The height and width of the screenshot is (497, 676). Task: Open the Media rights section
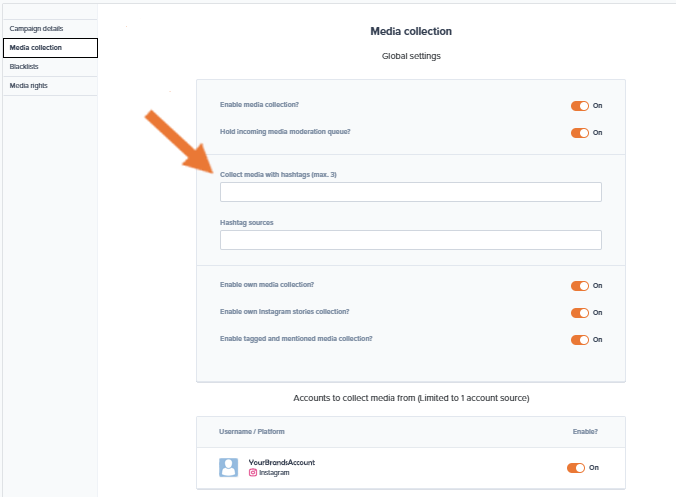[x=29, y=86]
